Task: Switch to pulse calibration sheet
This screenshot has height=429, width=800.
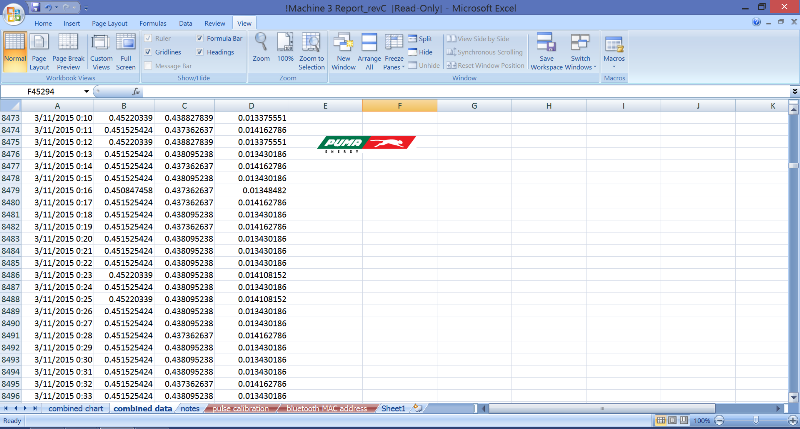Action: [240, 409]
